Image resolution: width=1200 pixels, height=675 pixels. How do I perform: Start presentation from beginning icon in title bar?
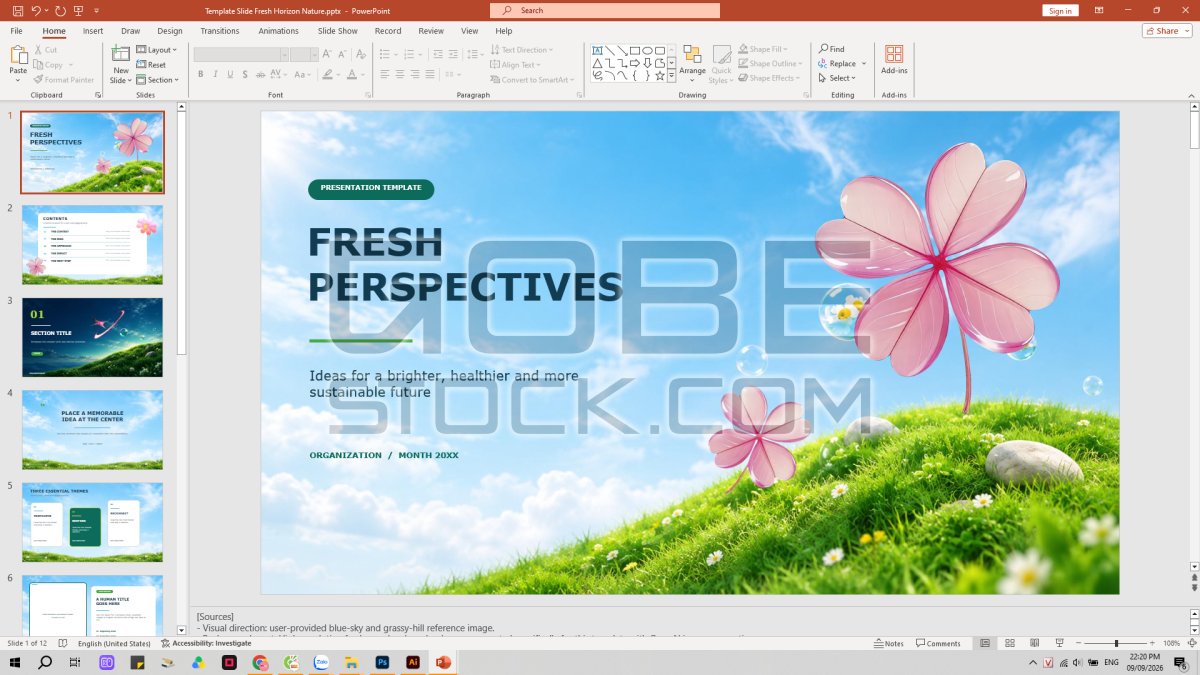[80, 10]
